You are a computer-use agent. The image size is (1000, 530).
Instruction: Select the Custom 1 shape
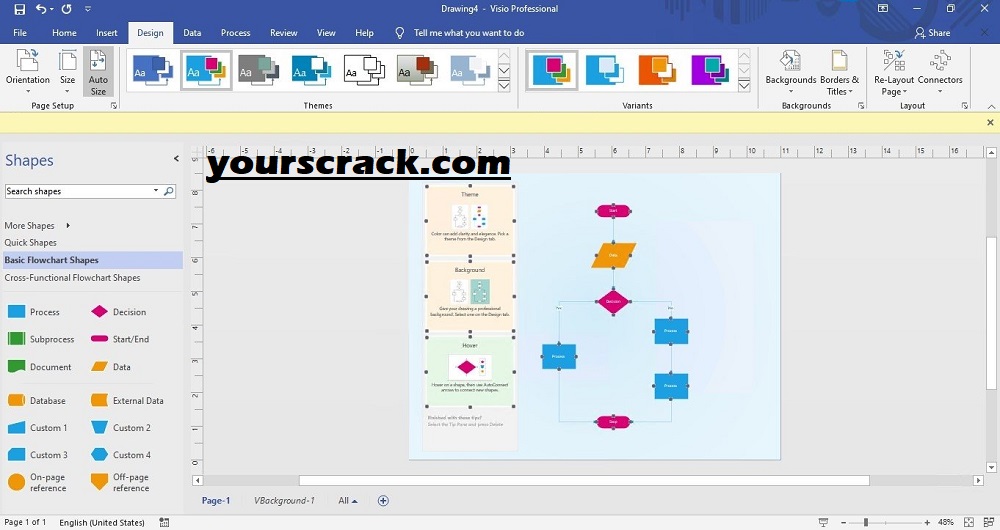[17, 428]
